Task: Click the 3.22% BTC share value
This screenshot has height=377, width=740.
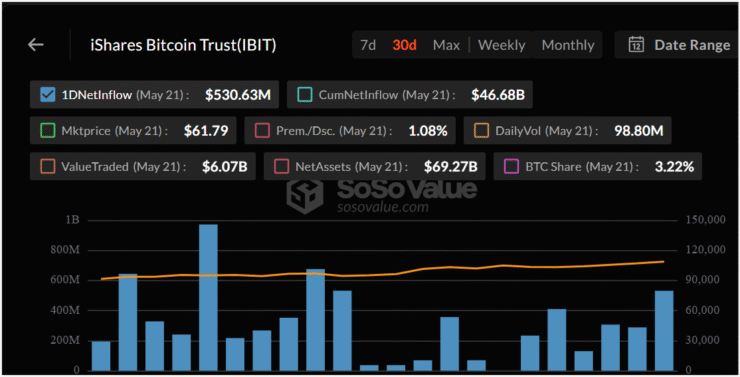Action: 674,167
